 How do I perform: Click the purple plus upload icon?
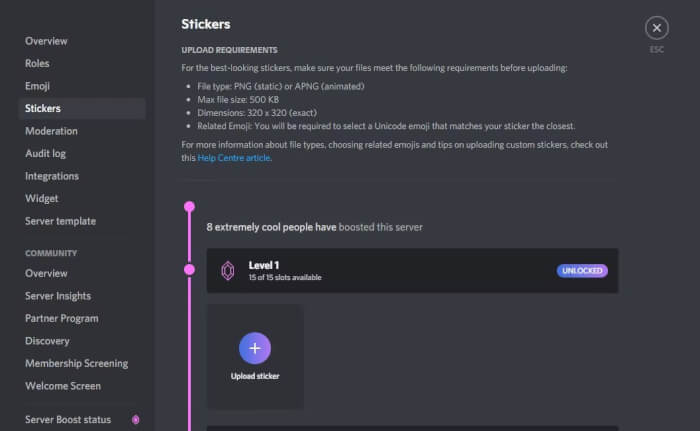(255, 347)
